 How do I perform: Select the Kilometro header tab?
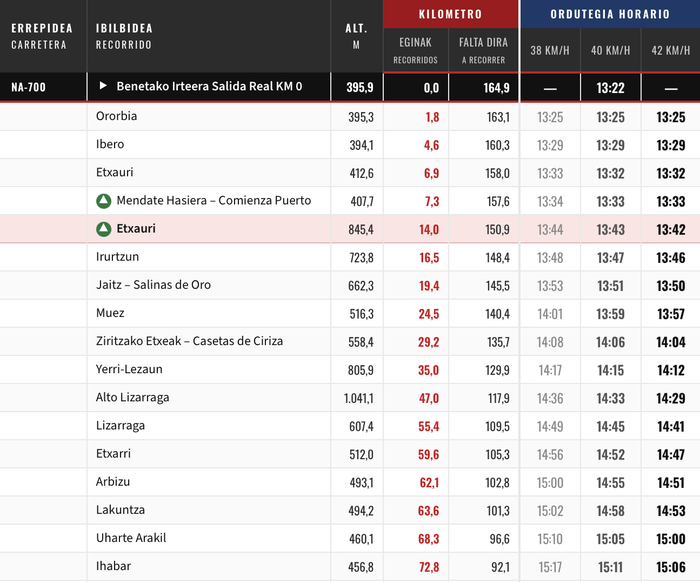tap(450, 14)
